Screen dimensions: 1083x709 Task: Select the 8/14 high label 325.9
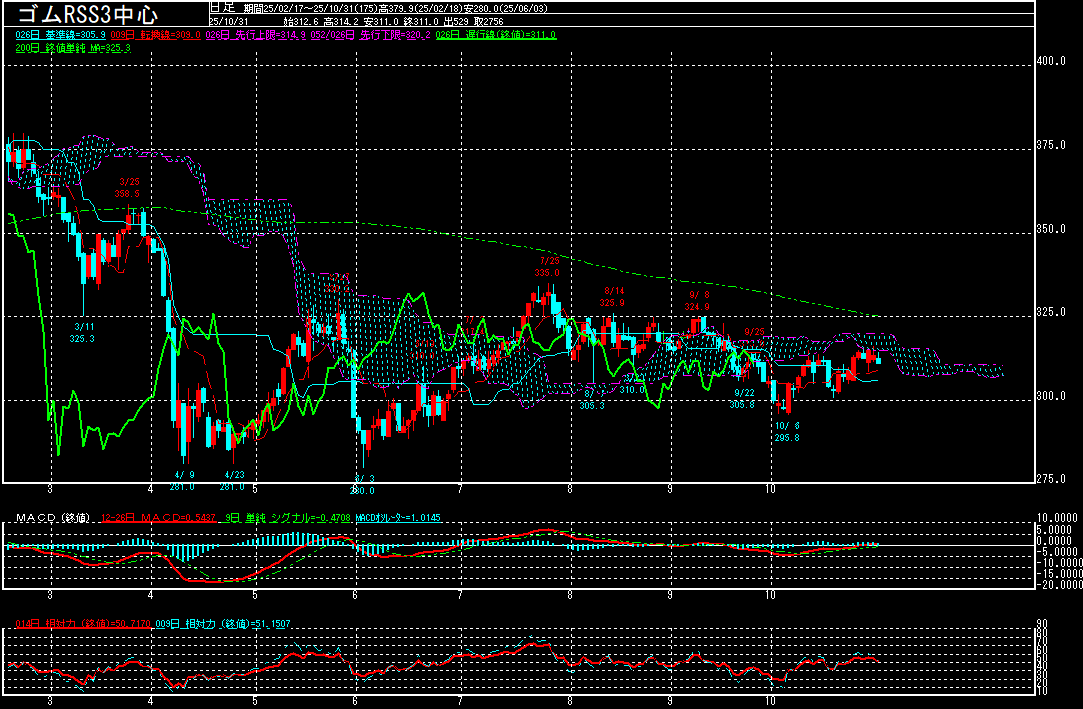[612, 296]
